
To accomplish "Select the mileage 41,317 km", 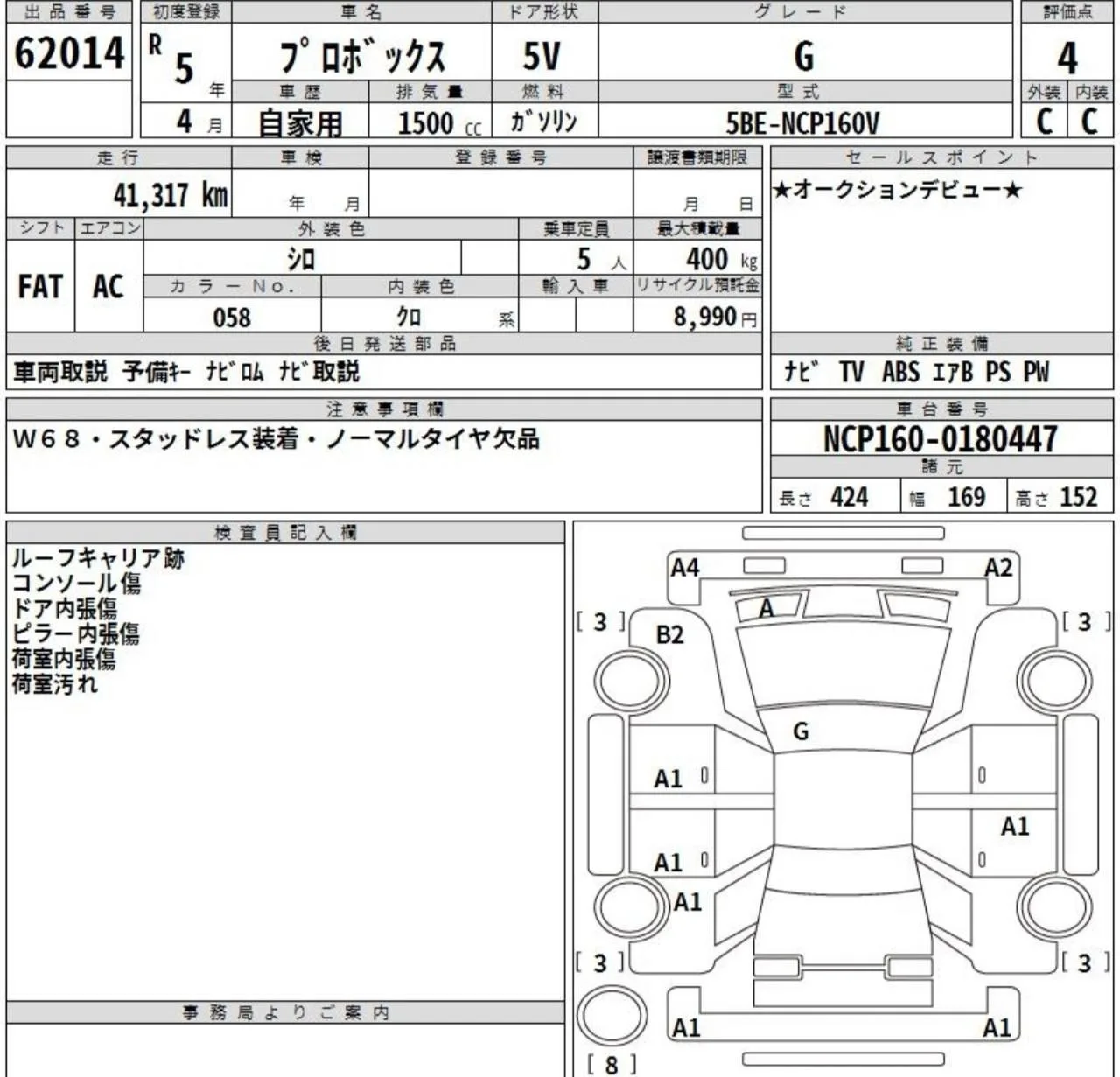I will [x=171, y=194].
